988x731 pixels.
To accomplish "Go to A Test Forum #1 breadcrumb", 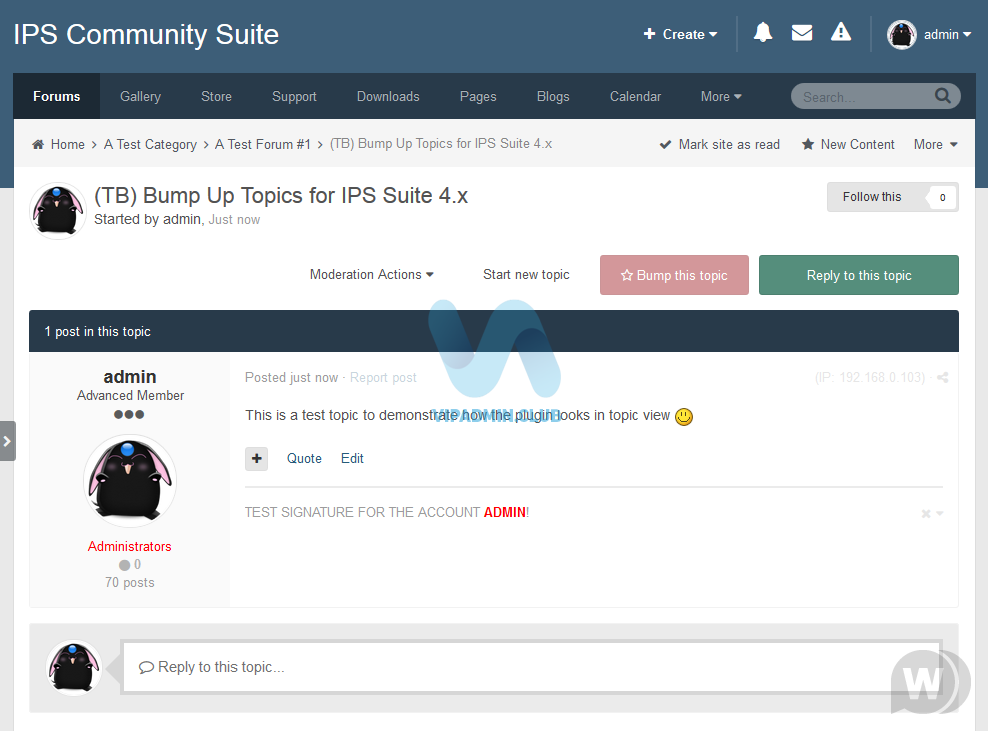I will click(263, 144).
